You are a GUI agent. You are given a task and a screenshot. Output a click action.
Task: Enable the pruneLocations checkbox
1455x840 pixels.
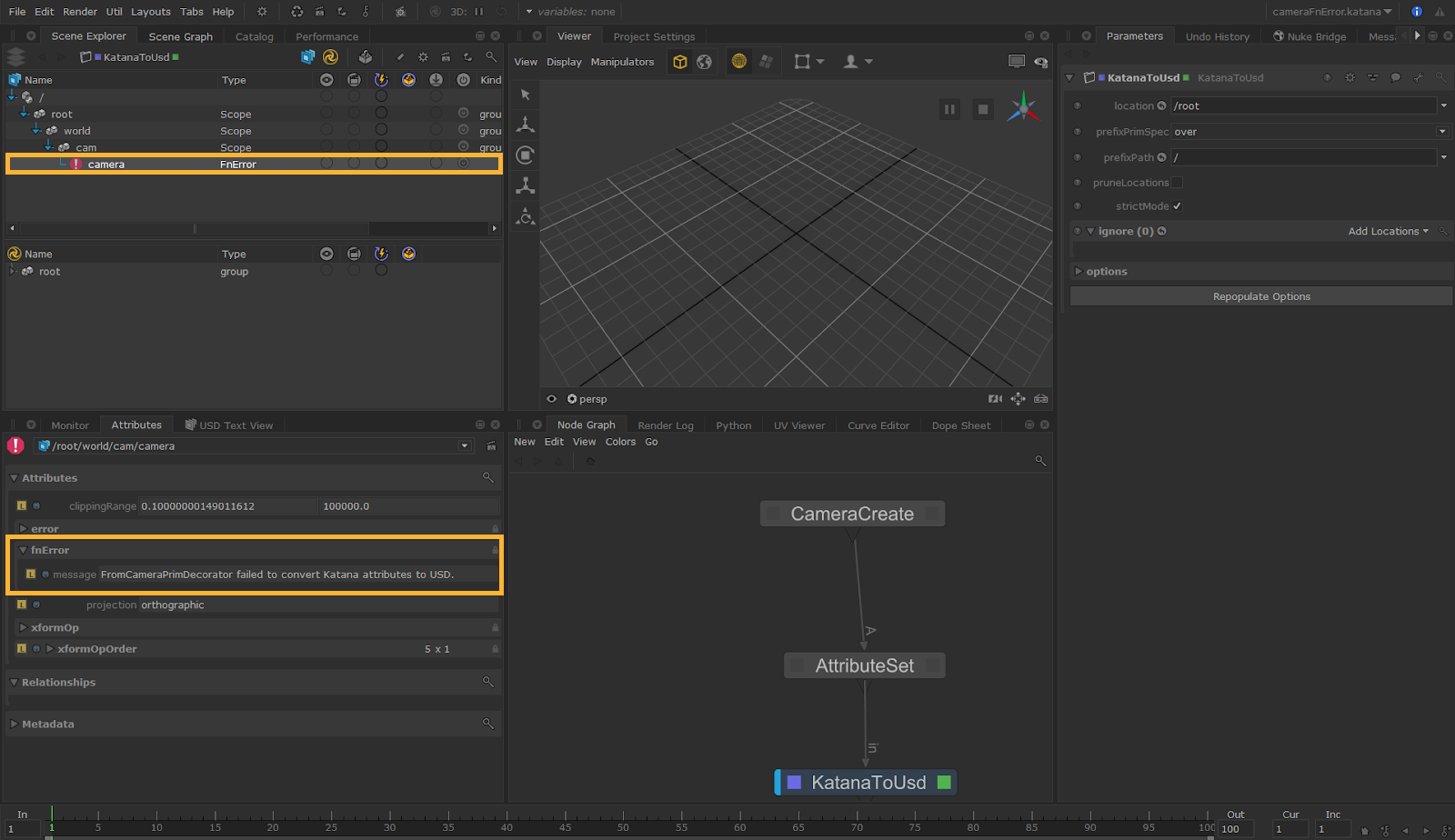[x=1177, y=183]
